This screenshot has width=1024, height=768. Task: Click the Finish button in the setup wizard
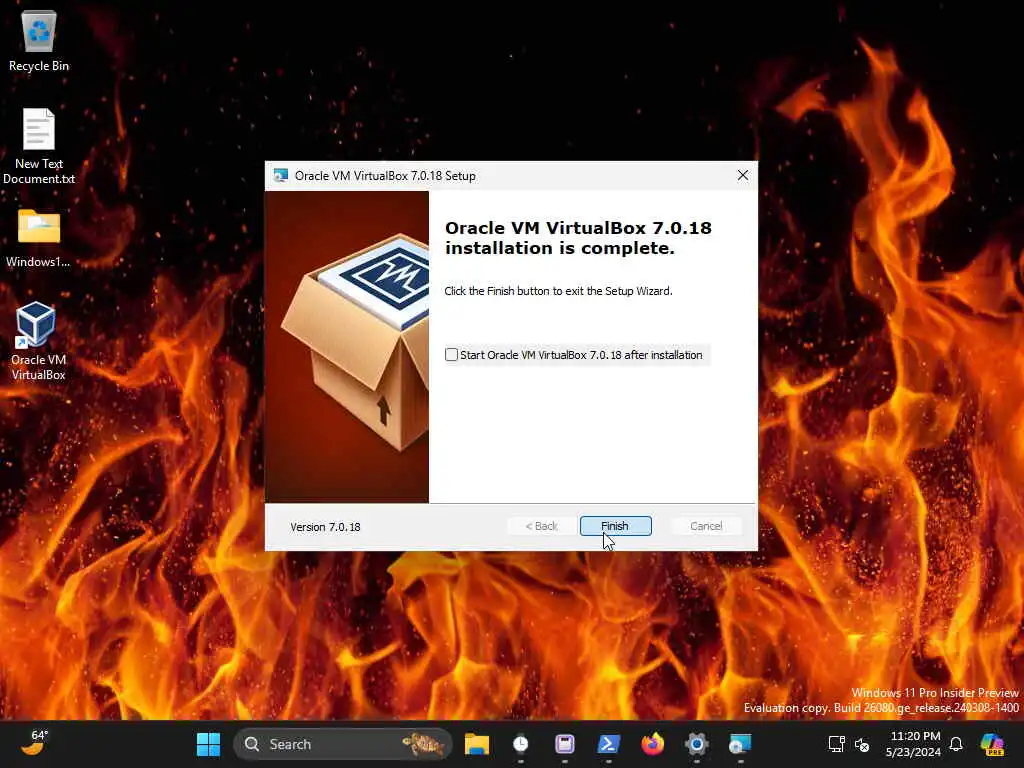click(615, 526)
